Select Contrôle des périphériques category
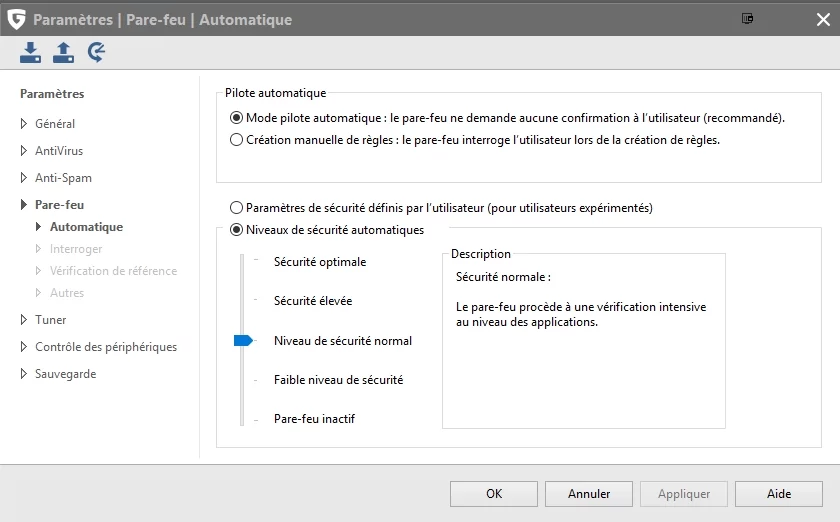Screen dimensions: 840x522 click(x=106, y=347)
